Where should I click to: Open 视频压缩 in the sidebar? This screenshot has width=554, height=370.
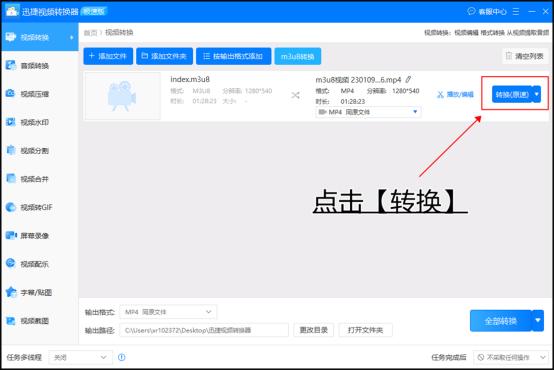click(40, 94)
